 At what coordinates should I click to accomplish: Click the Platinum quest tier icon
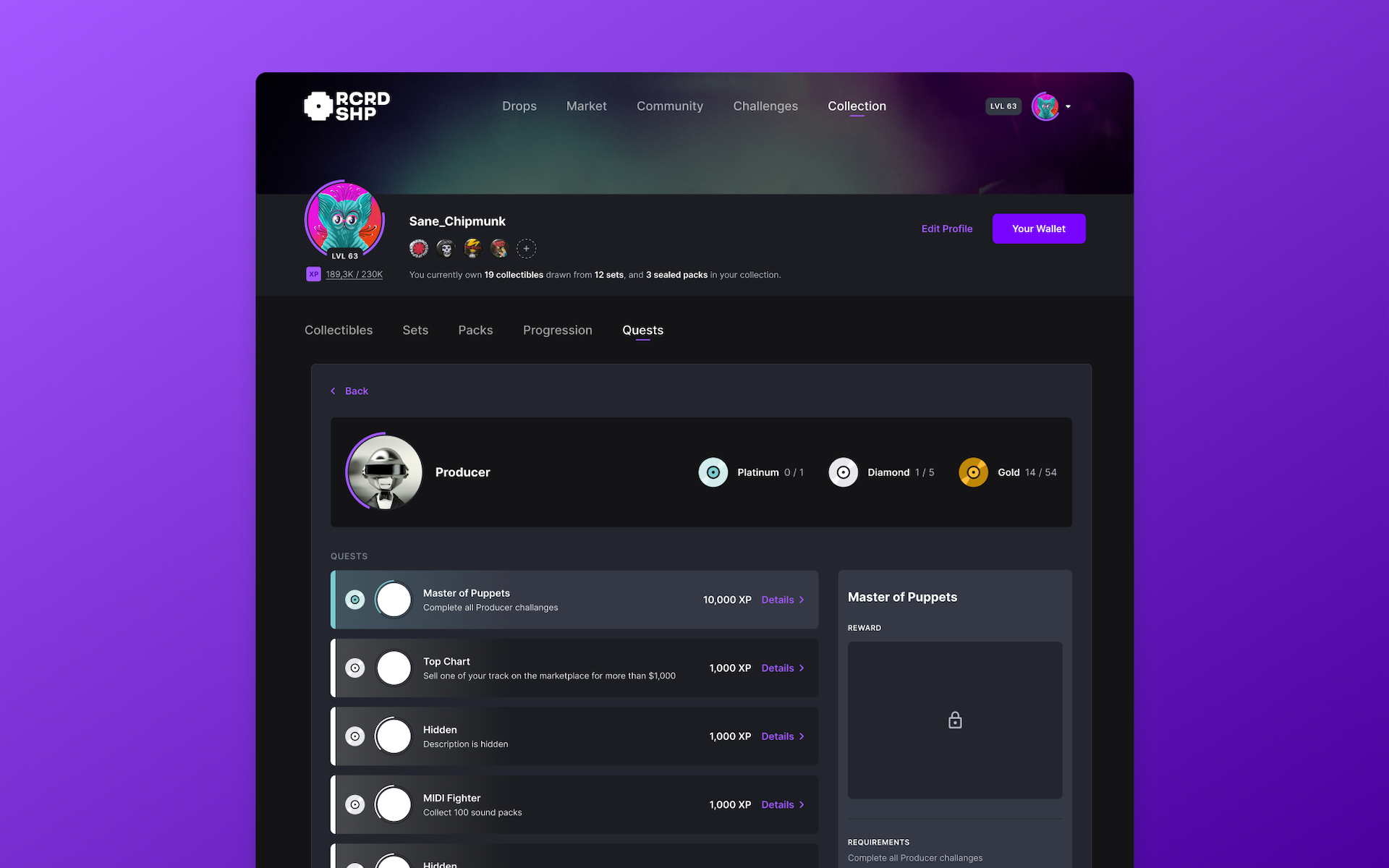tap(713, 471)
